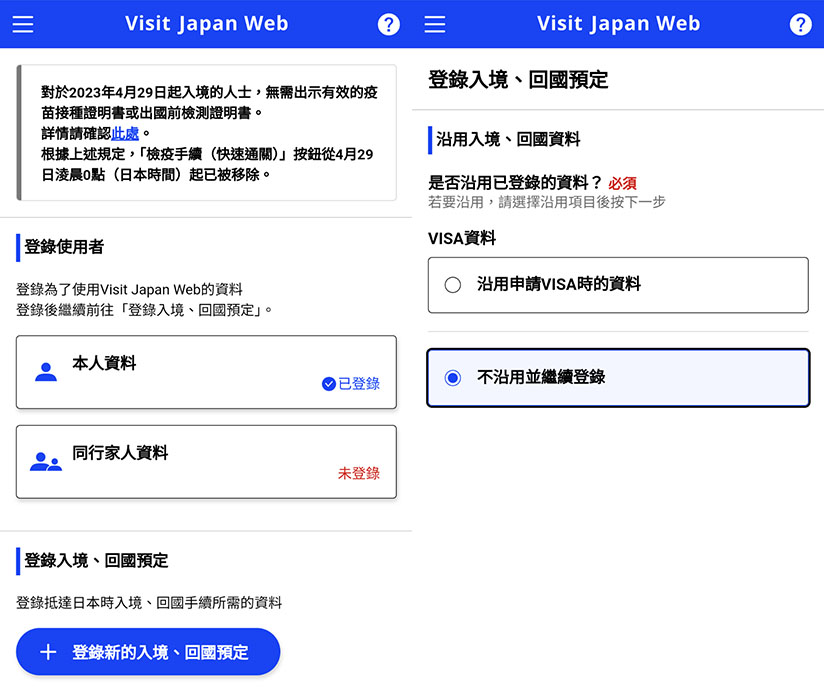This screenshot has width=824, height=694.
Task: Open hamburger menu on the right screen
Action: 435,24
